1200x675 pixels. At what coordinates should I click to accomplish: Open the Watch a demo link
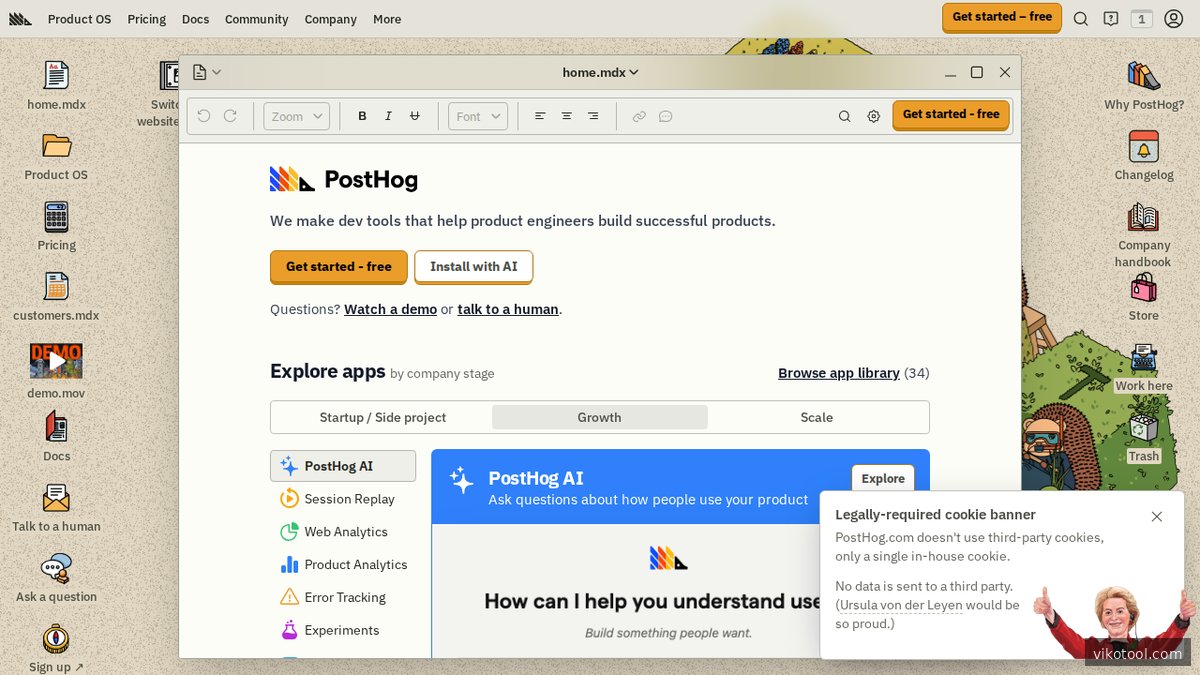tap(390, 309)
